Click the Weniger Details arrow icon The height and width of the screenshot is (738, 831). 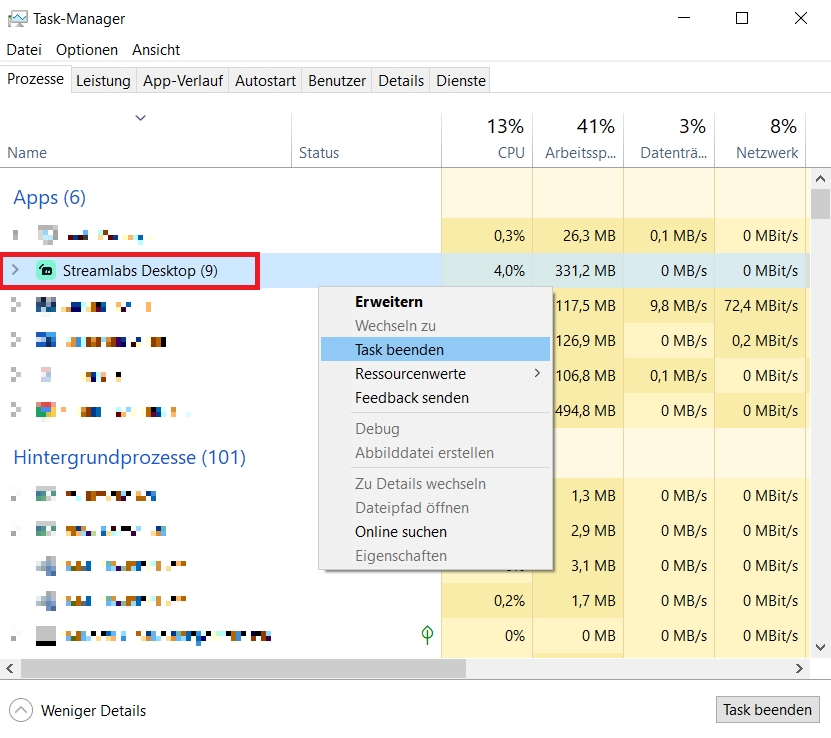pos(22,710)
